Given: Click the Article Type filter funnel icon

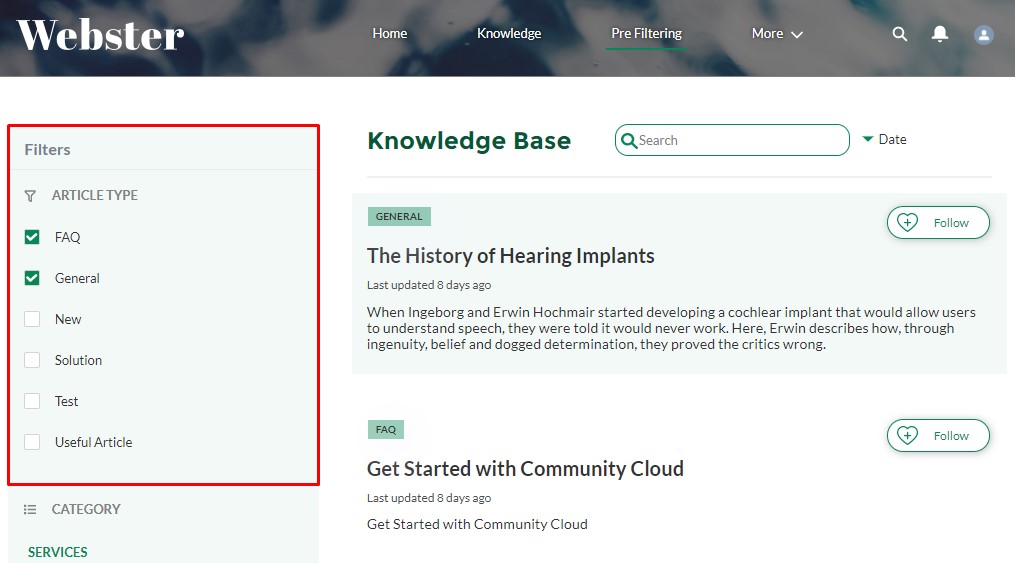Looking at the screenshot, I should pyautogui.click(x=30, y=195).
